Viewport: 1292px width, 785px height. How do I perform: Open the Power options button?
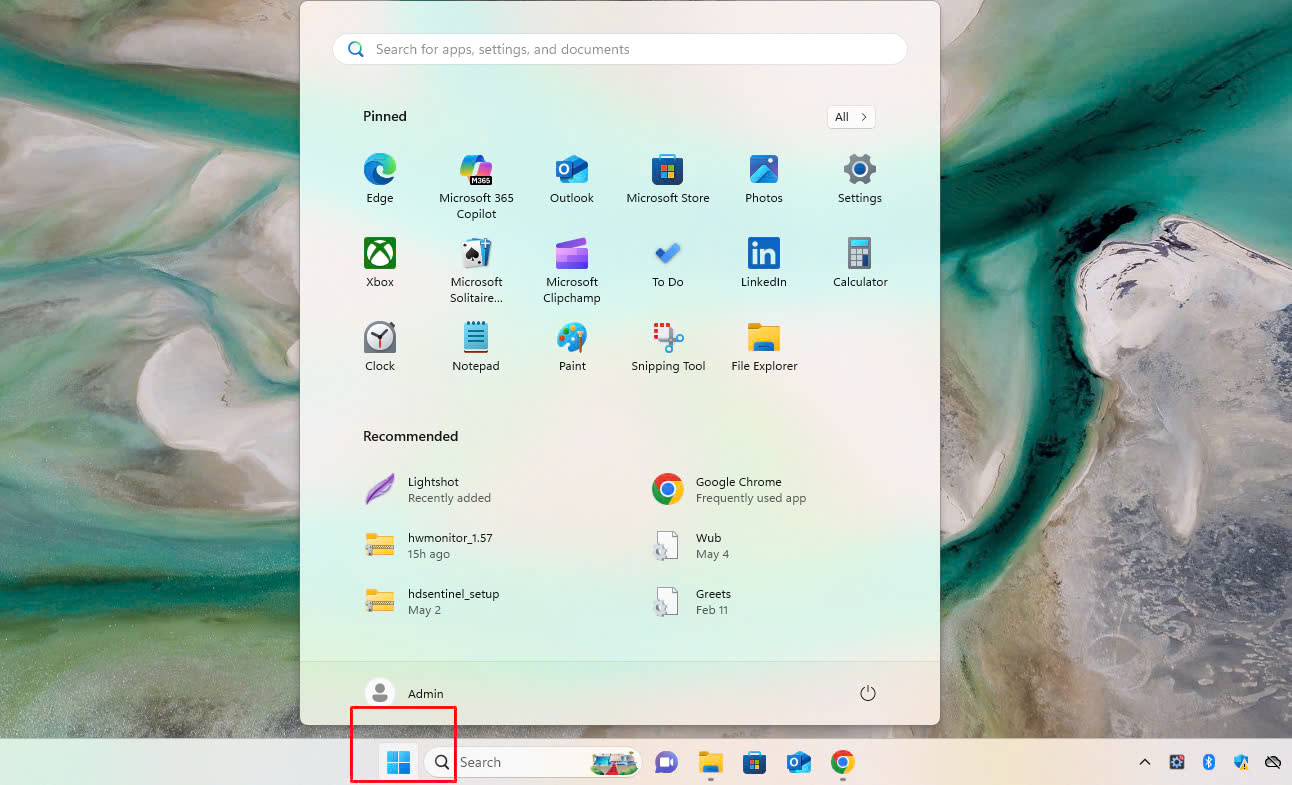[868, 693]
